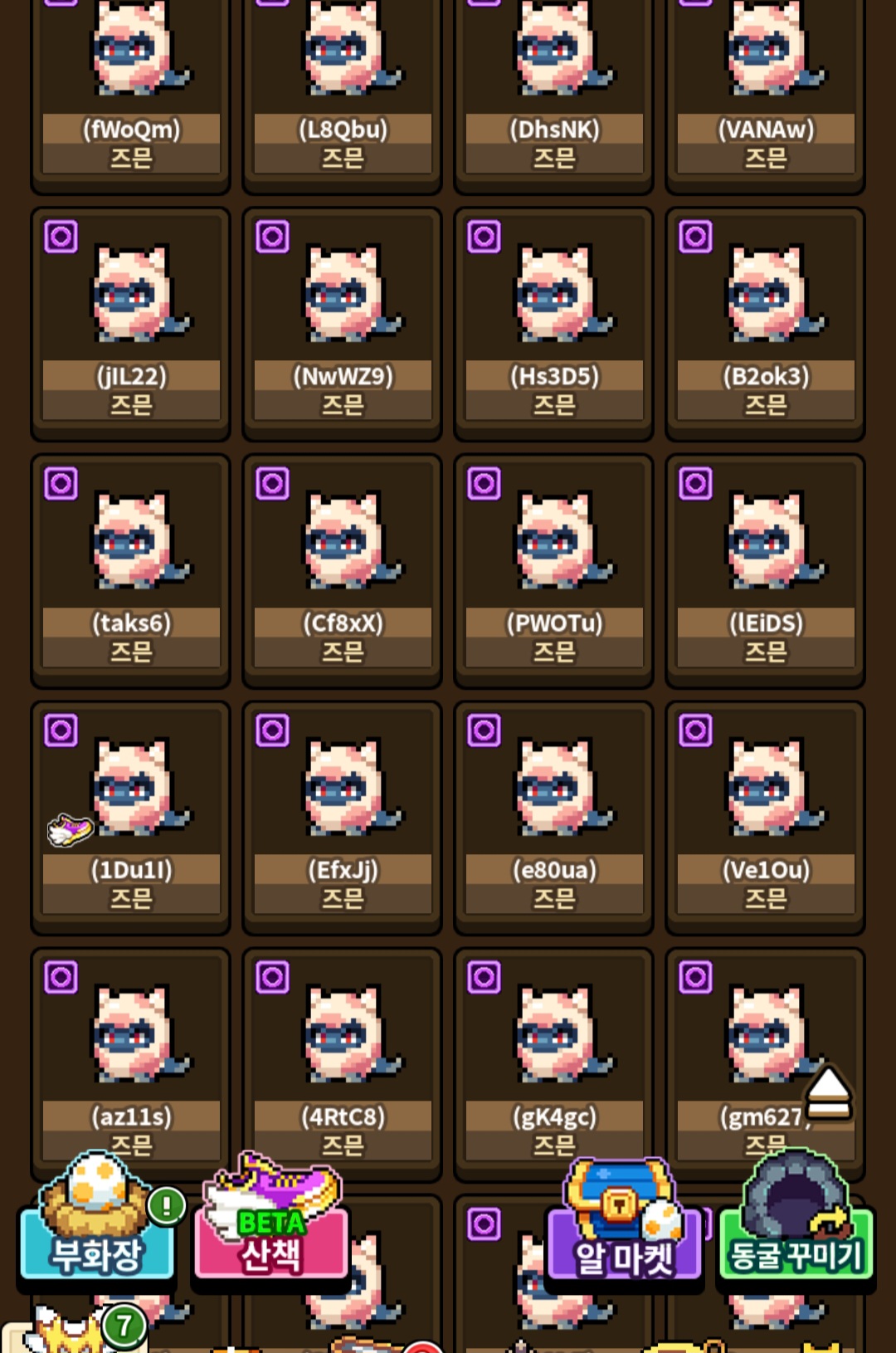The width and height of the screenshot is (896, 1353).
Task: Tap the sneaker icon on card 1Du1l
Action: 70,829
